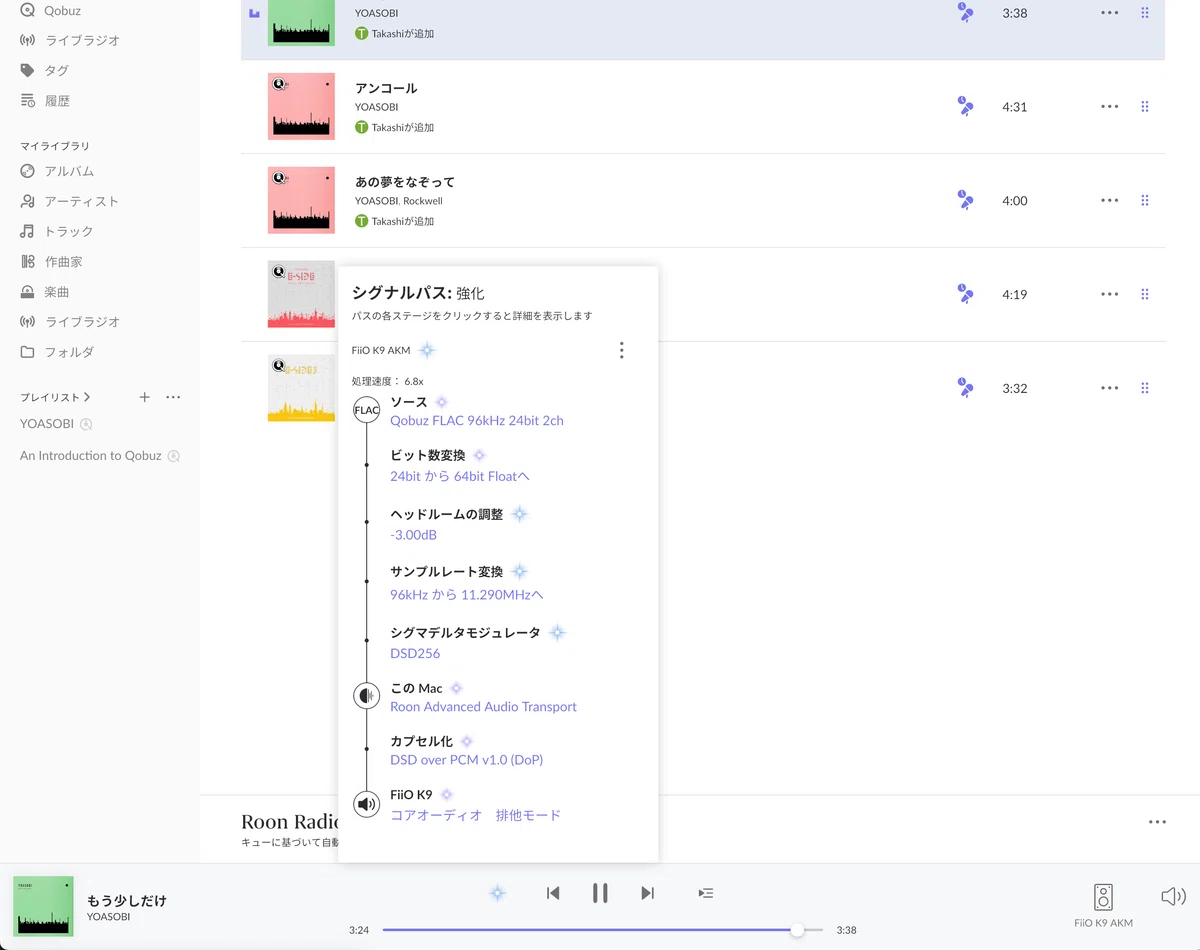
Task: Select the あの夢をなぞって album thumbnail
Action: [x=301, y=200]
